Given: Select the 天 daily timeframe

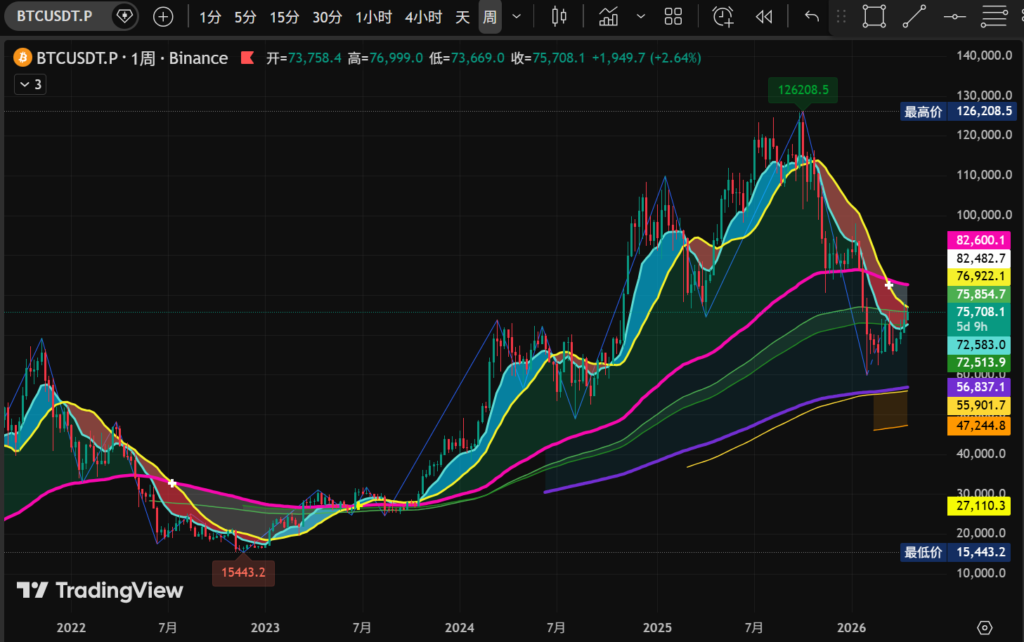Looking at the screenshot, I should tap(462, 17).
